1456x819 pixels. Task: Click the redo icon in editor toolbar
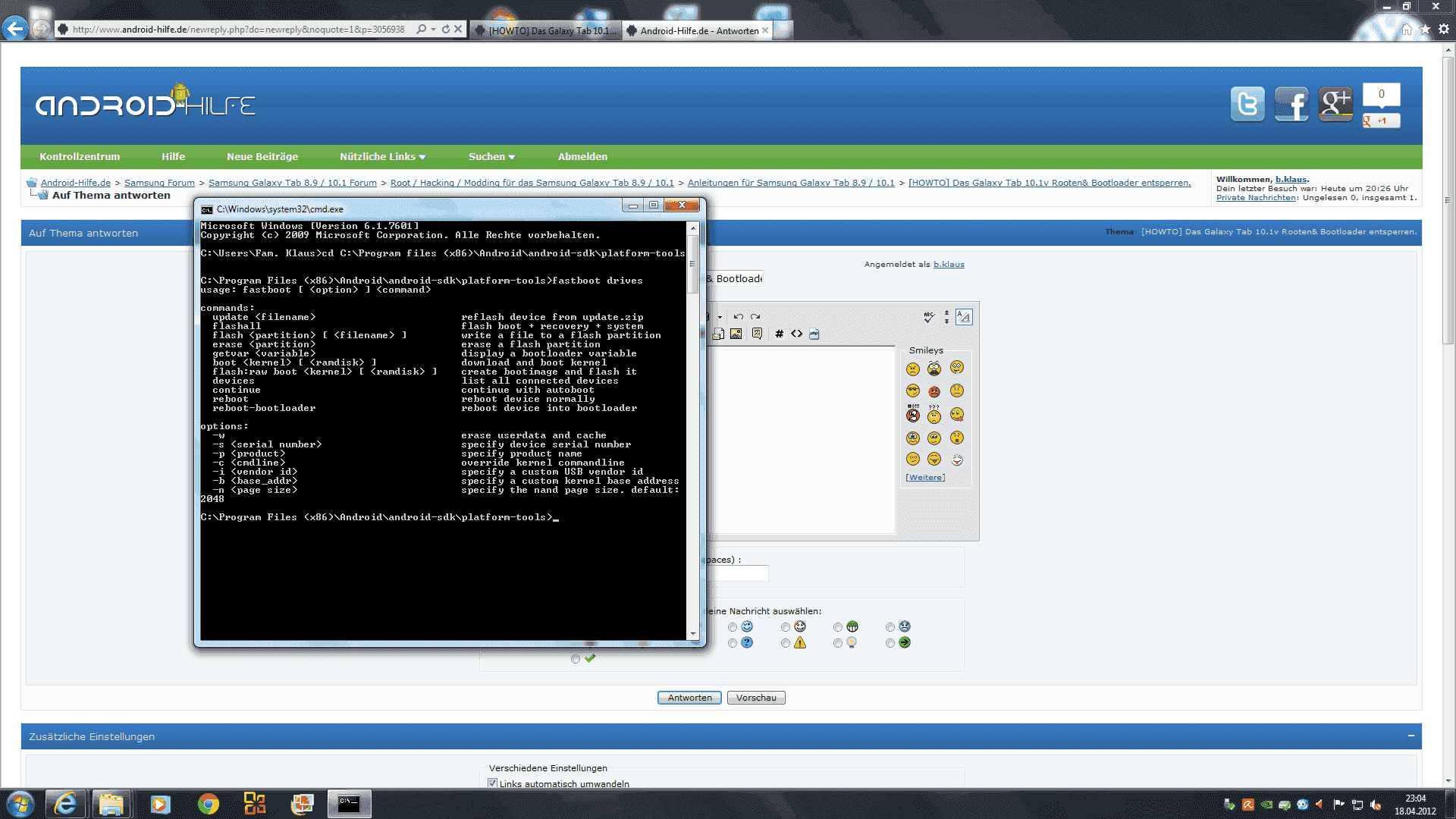click(755, 317)
